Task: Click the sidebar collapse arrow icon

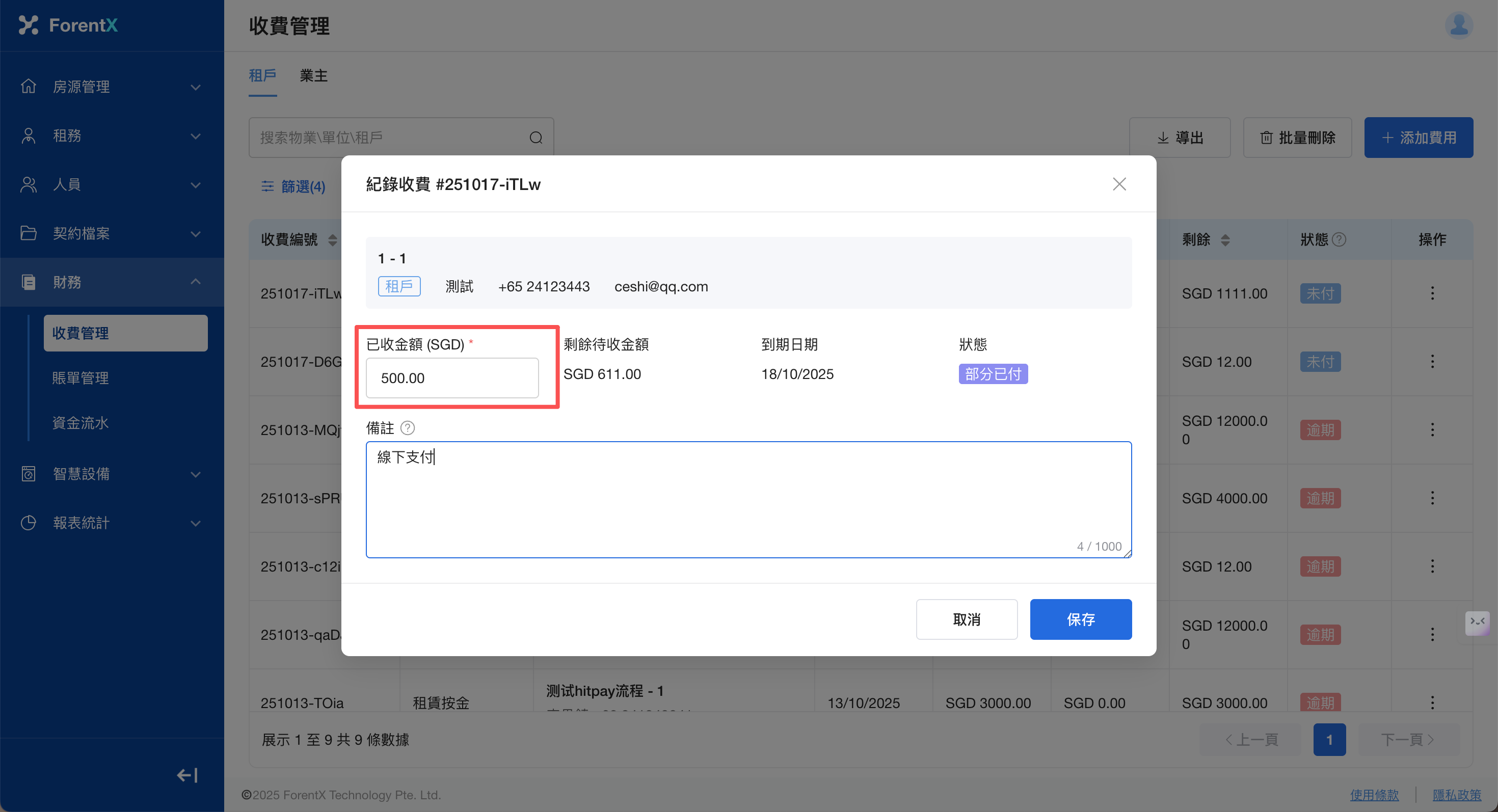Action: pos(188,775)
